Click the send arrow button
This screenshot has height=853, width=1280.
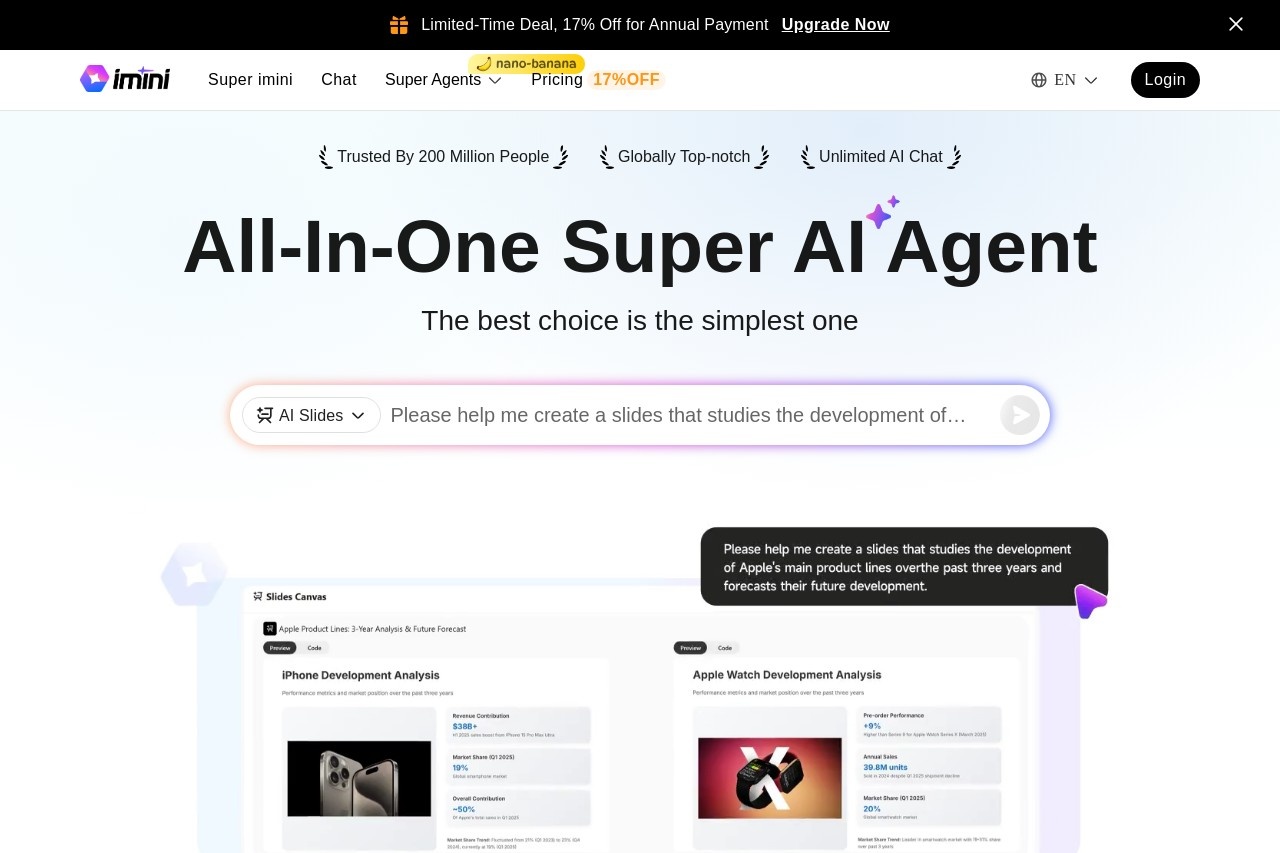(1020, 415)
